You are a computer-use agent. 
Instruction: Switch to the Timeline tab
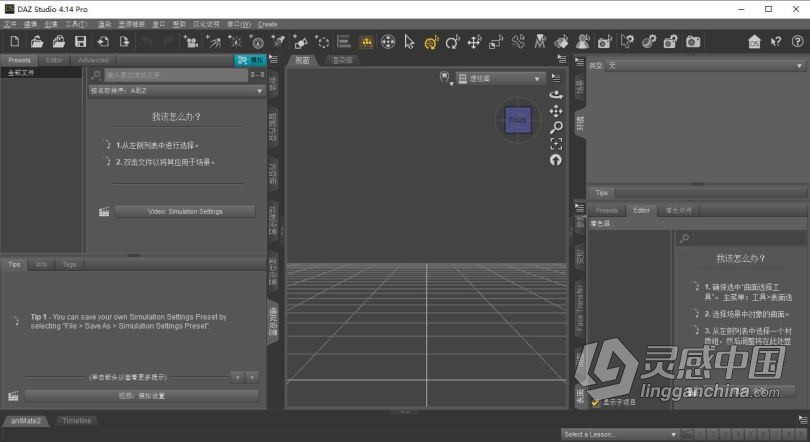(x=76, y=421)
